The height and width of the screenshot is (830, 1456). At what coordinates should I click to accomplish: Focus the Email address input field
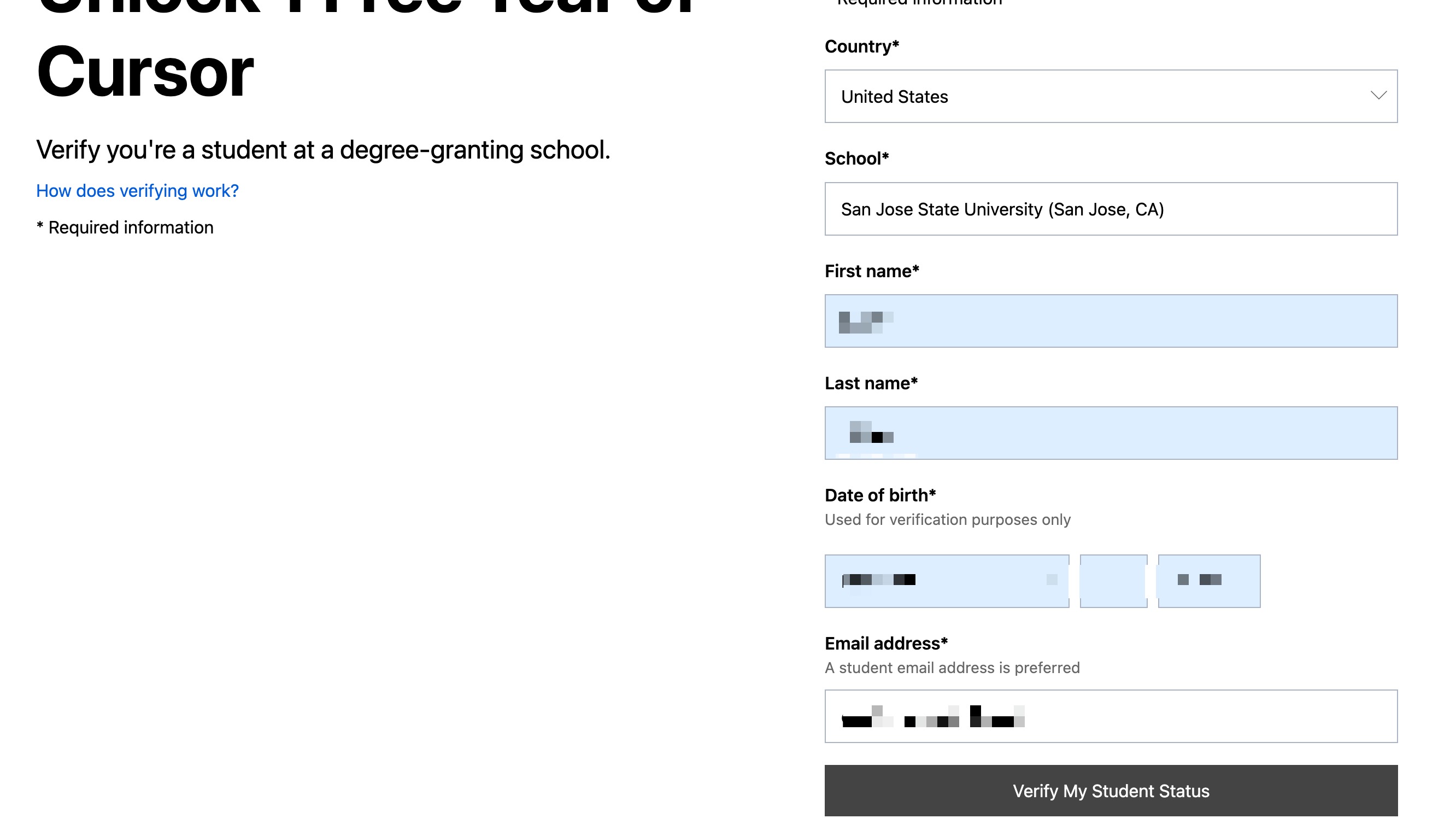[1110, 716]
